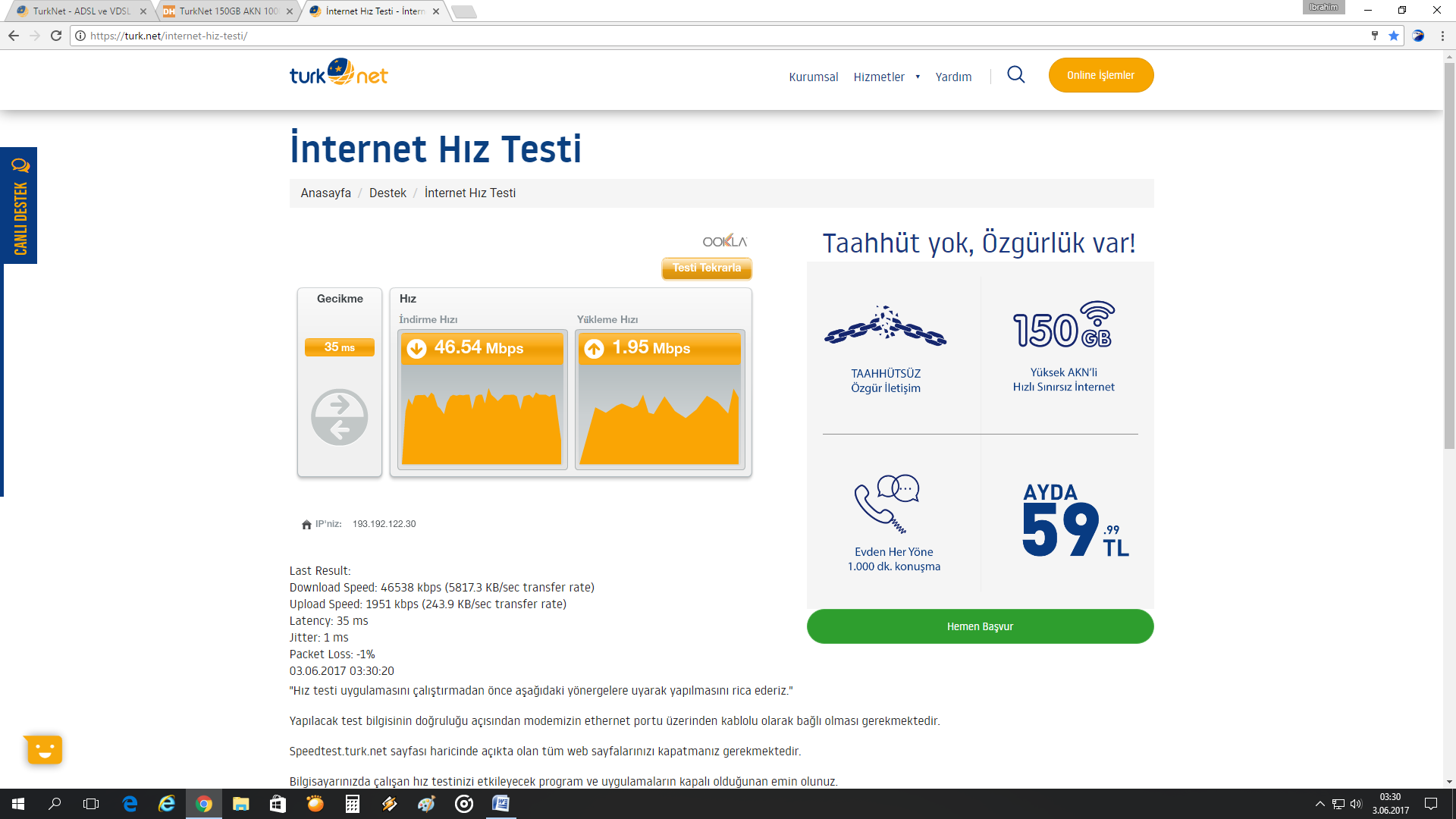The image size is (1456, 819).
Task: Click the browser back arrow
Action: pyautogui.click(x=14, y=36)
